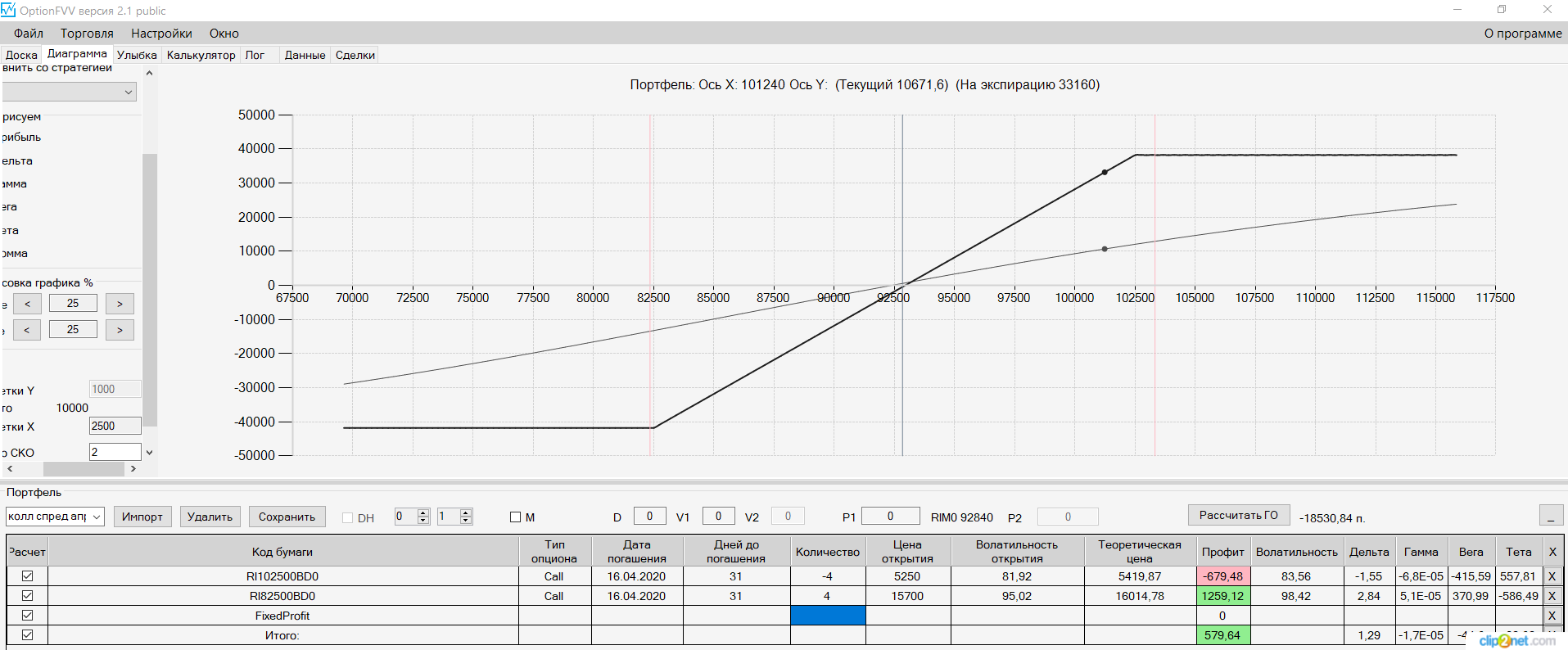Image resolution: width=1568 pixels, height=650 pixels.
Task: Open the Окно menu
Action: click(224, 34)
